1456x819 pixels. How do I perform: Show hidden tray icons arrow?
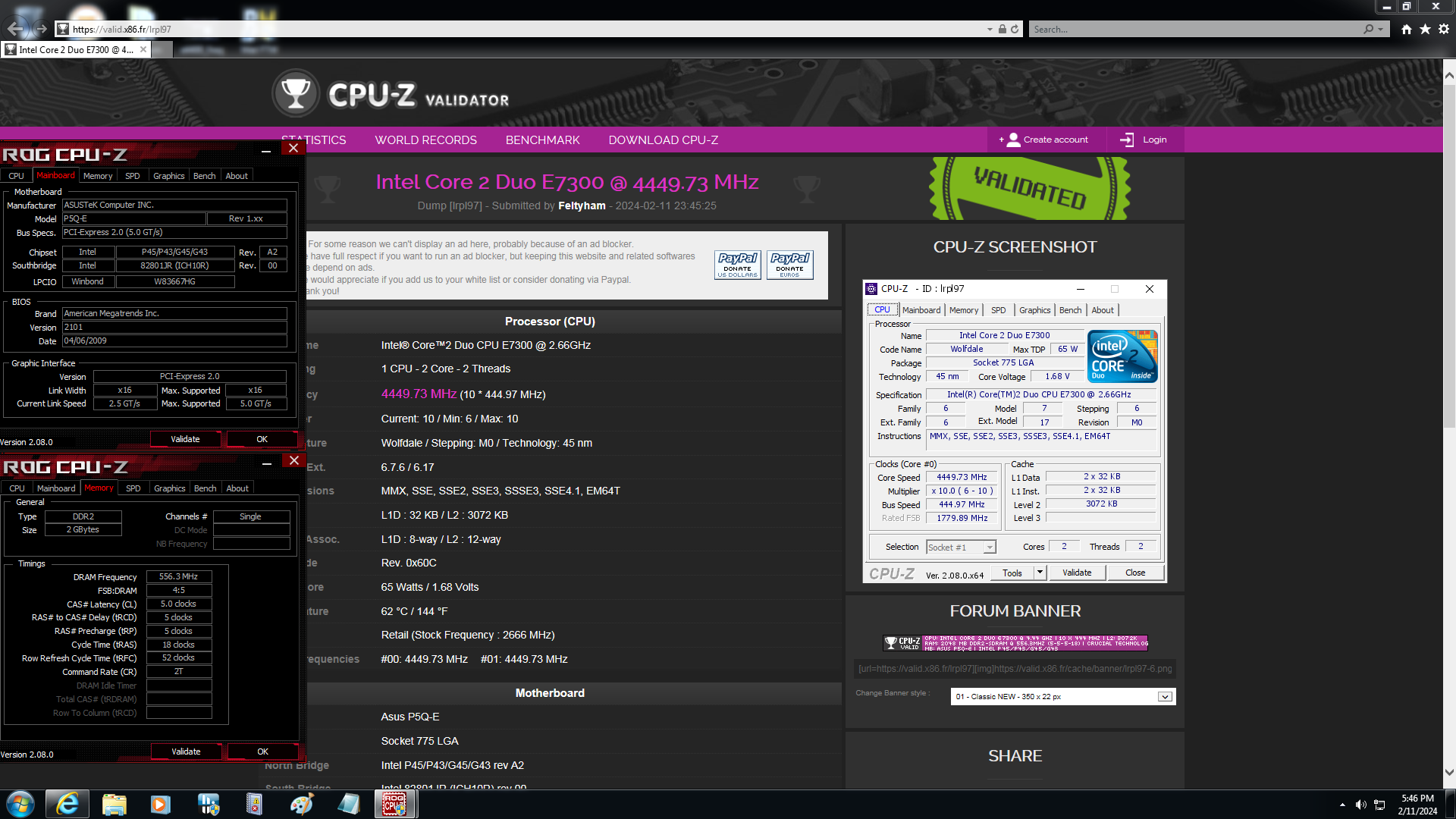(x=1342, y=805)
